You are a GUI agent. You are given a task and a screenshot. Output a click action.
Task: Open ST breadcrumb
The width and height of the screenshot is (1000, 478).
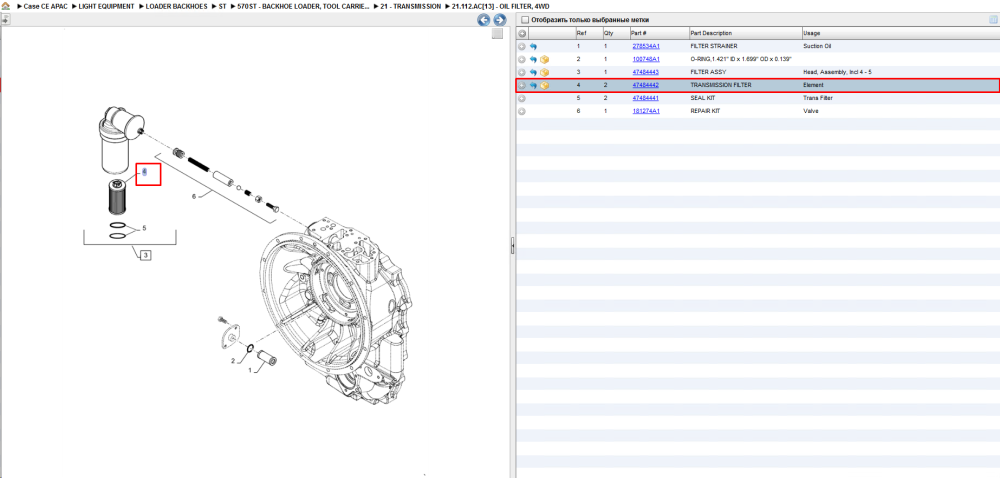pos(223,6)
